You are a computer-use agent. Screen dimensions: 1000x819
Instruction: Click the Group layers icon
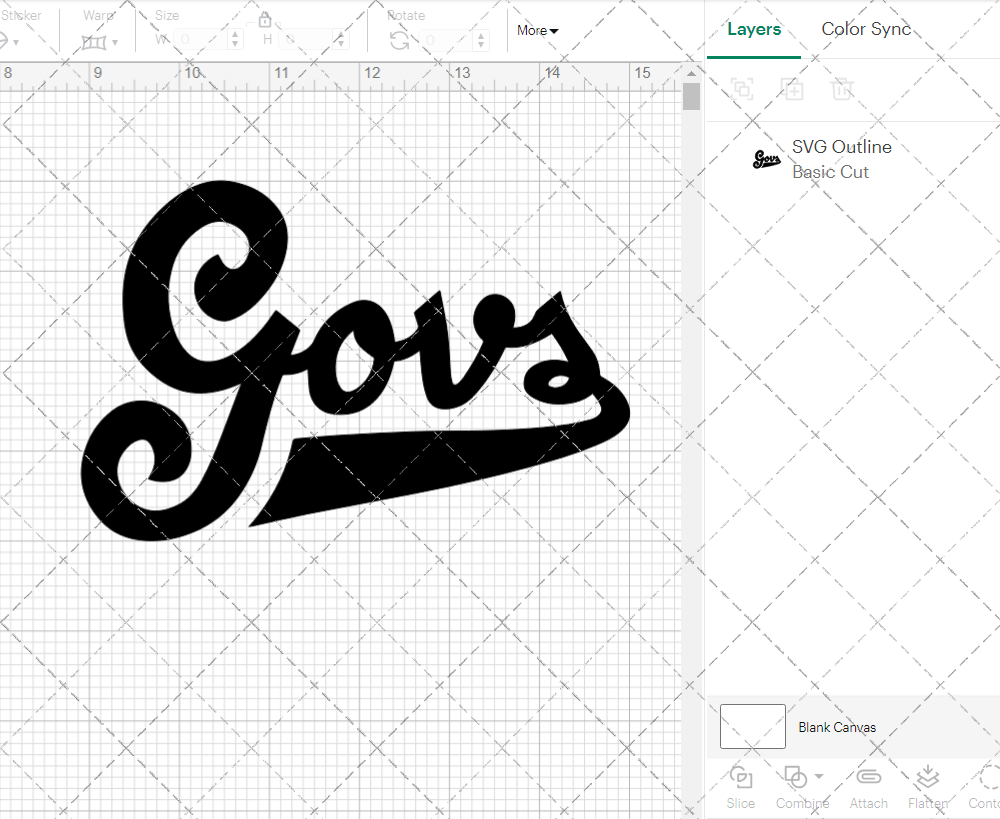tap(742, 89)
